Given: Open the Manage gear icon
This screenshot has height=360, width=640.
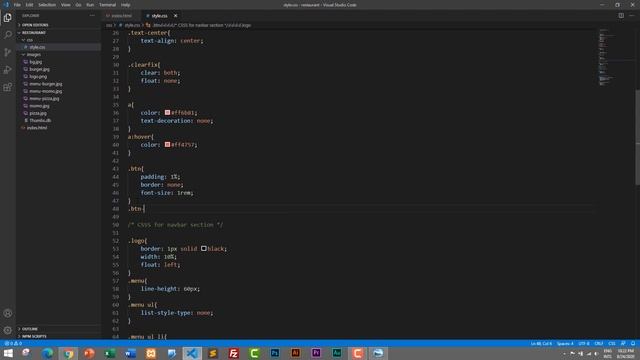Looking at the screenshot, I should click(x=8, y=330).
